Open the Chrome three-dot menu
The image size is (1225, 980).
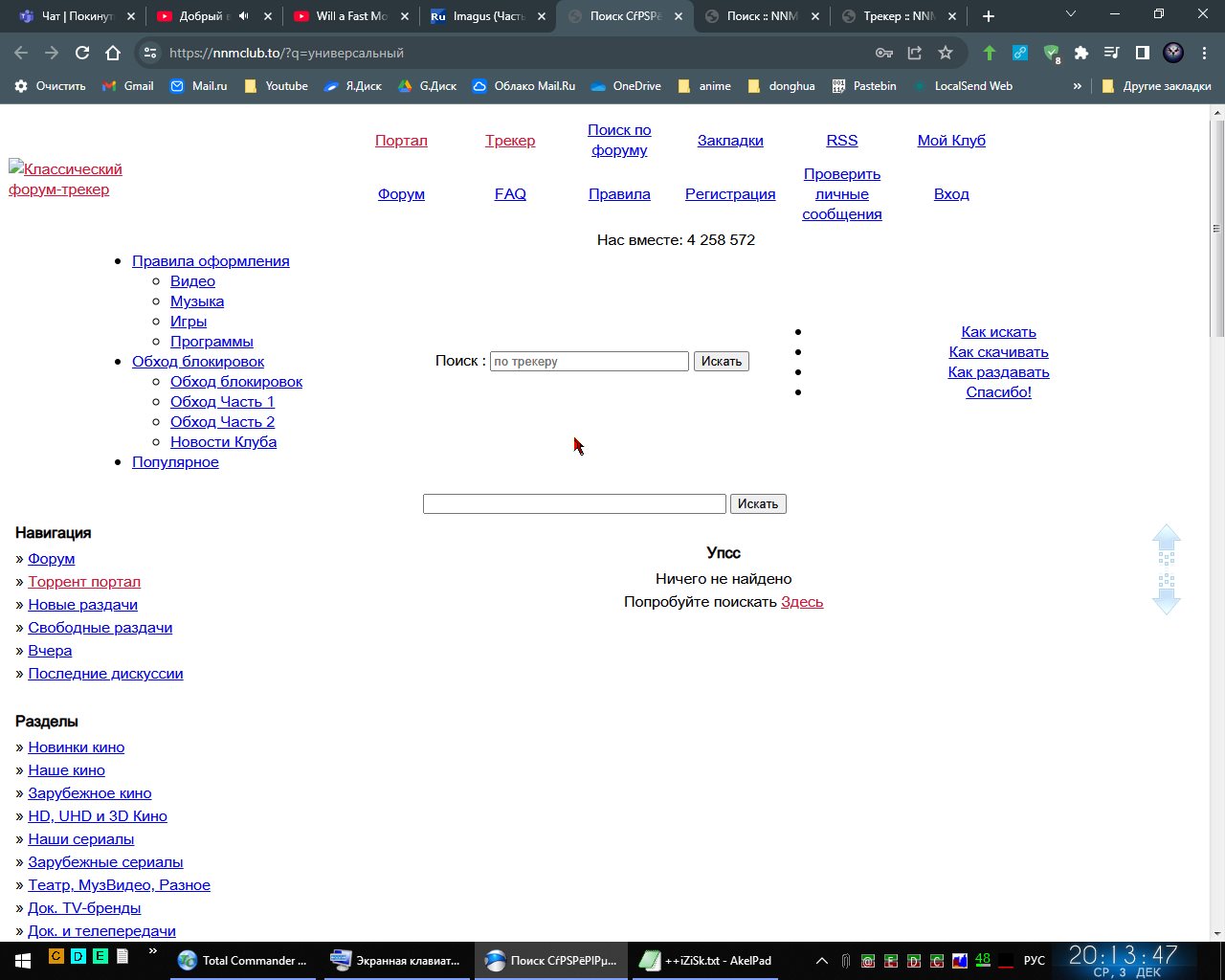pos(1204,53)
